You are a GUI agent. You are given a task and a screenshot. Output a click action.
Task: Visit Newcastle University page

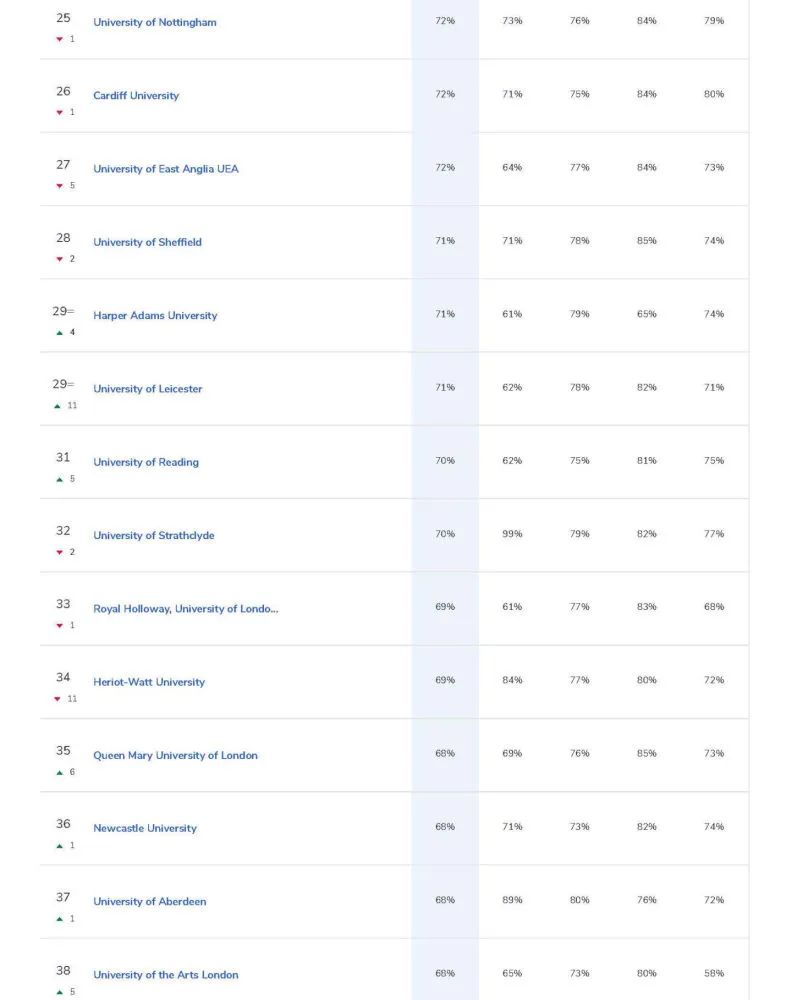pyautogui.click(x=145, y=828)
